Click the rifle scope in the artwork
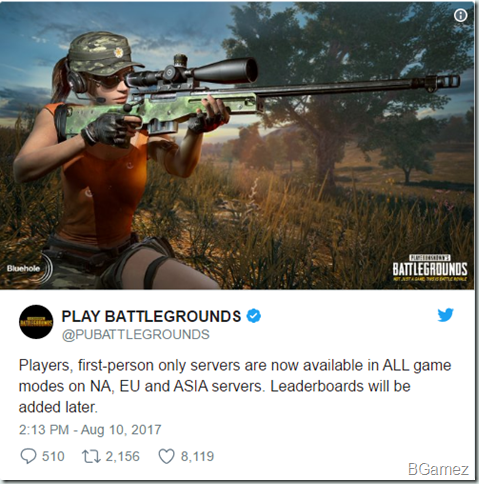 192,73
